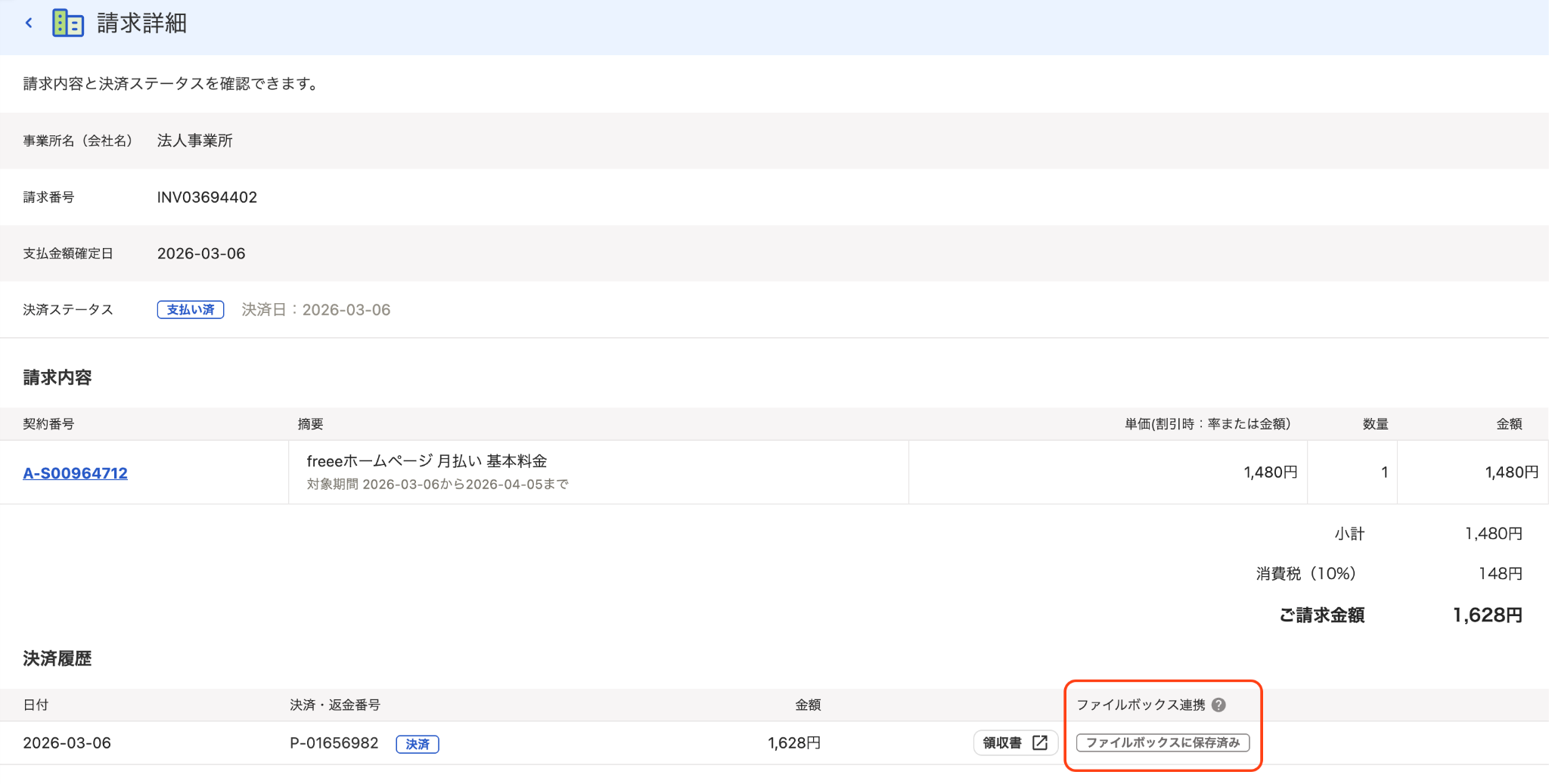Image resolution: width=1549 pixels, height=784 pixels.
Task: Click the 契約番号 column header
Action: coord(48,424)
